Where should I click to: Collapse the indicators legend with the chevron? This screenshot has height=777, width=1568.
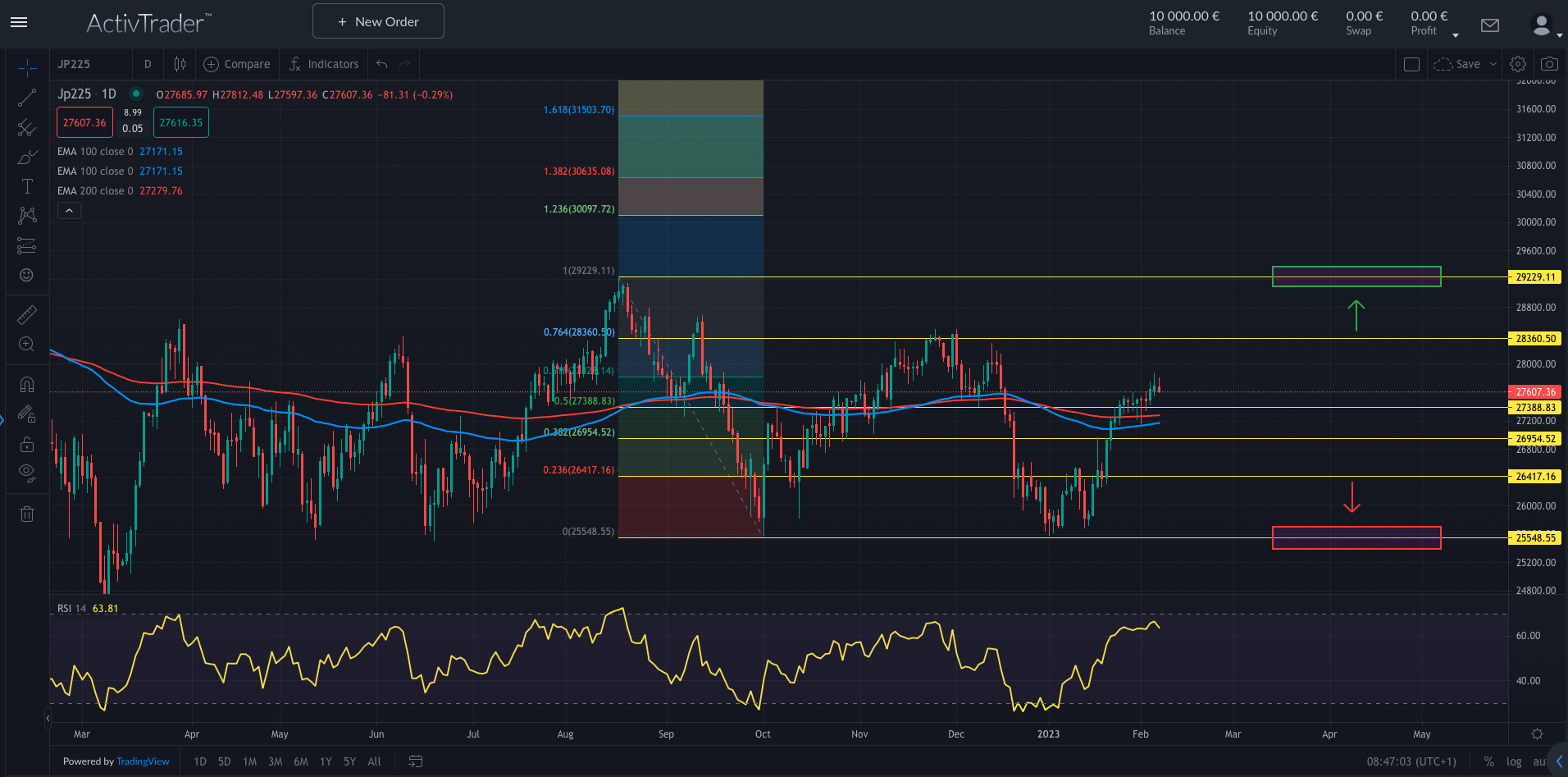click(x=69, y=210)
